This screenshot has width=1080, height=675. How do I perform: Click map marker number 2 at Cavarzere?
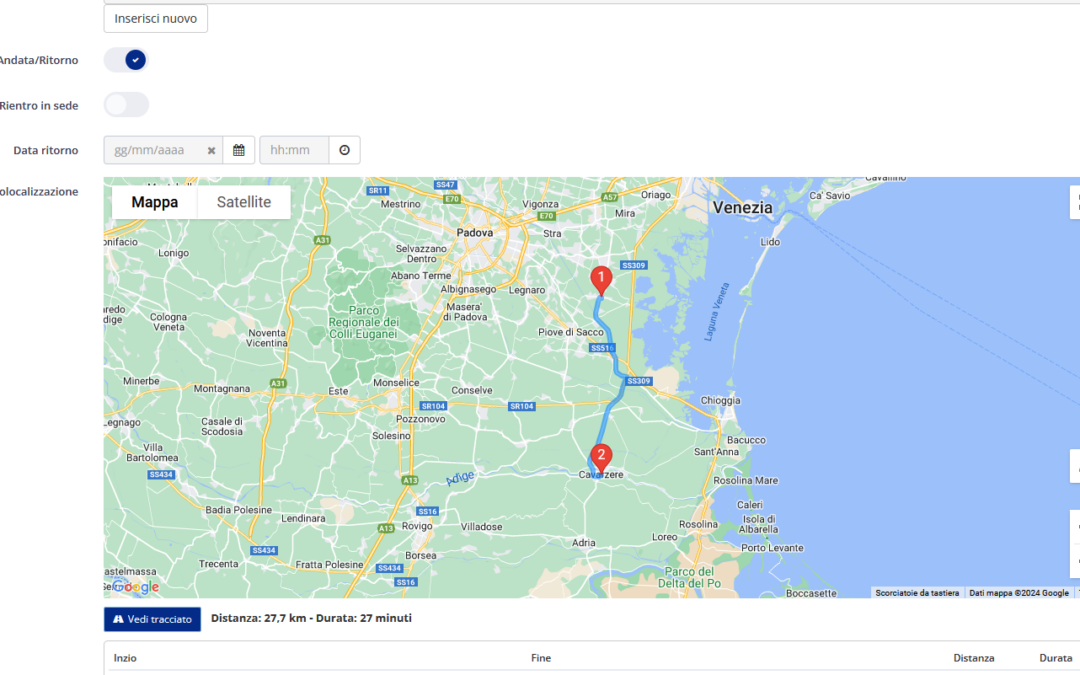tap(601, 459)
